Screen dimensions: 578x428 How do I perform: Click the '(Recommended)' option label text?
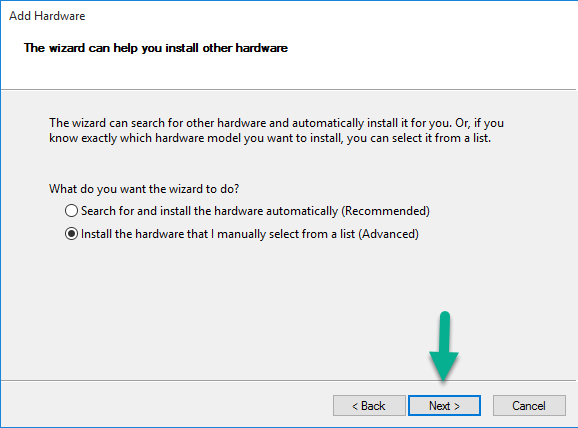click(x=386, y=211)
